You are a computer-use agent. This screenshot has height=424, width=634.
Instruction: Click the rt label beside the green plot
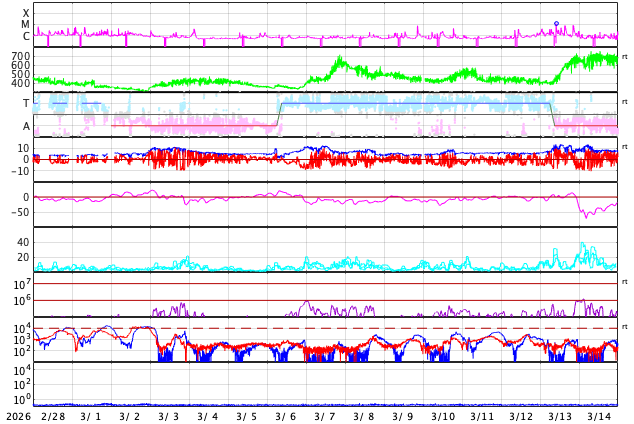point(625,57)
